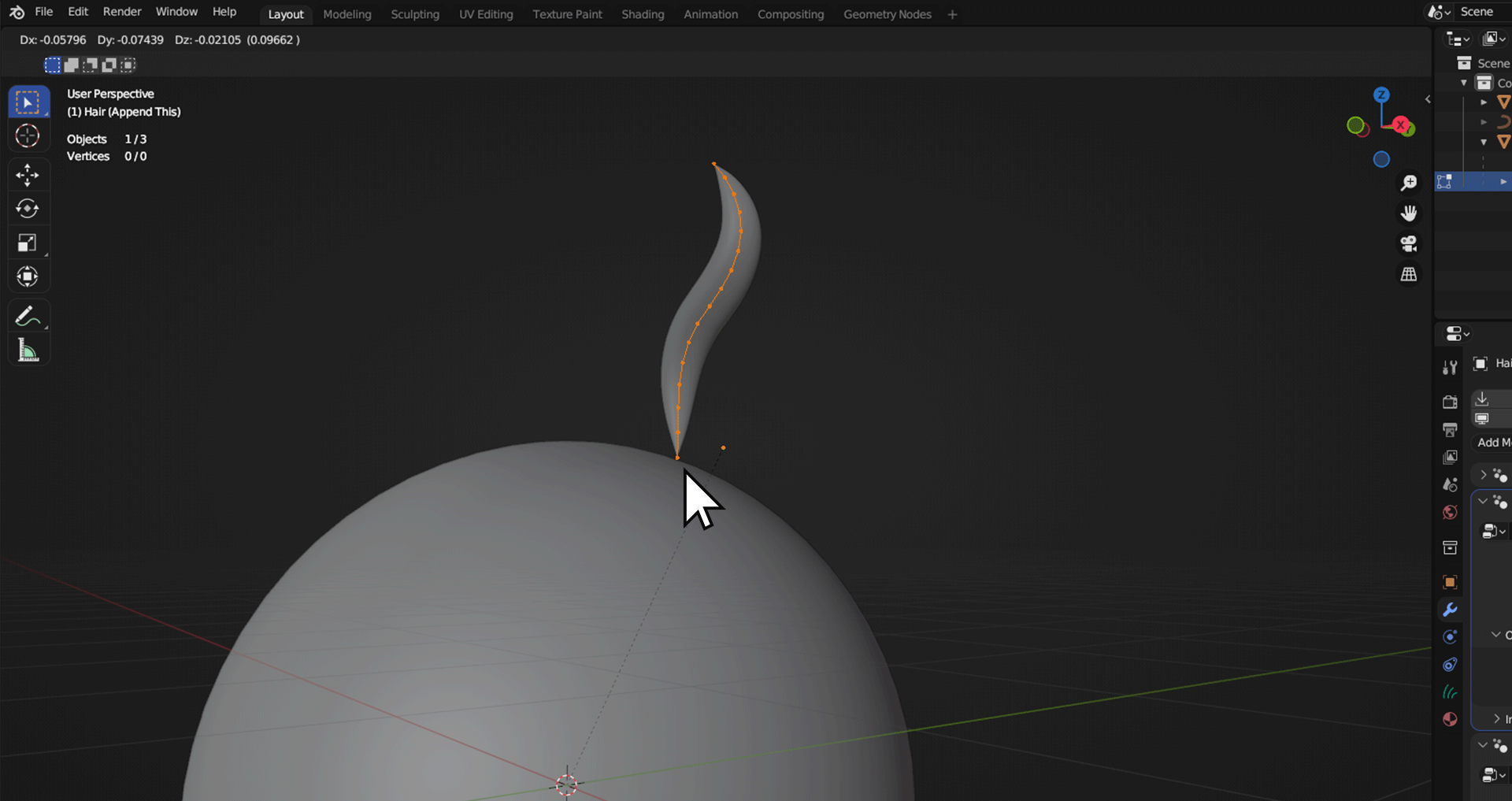Screen dimensions: 1512x801
Task: Set selection mode to Invert
Action: 109,65
